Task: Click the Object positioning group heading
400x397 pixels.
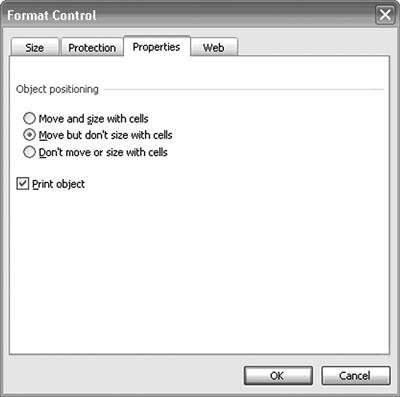Action: [57, 89]
